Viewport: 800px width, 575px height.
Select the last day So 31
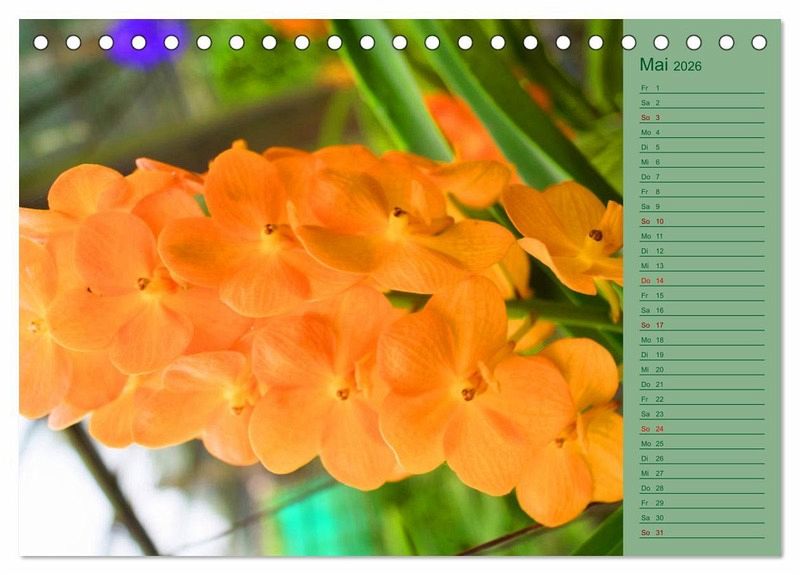pyautogui.click(x=700, y=532)
